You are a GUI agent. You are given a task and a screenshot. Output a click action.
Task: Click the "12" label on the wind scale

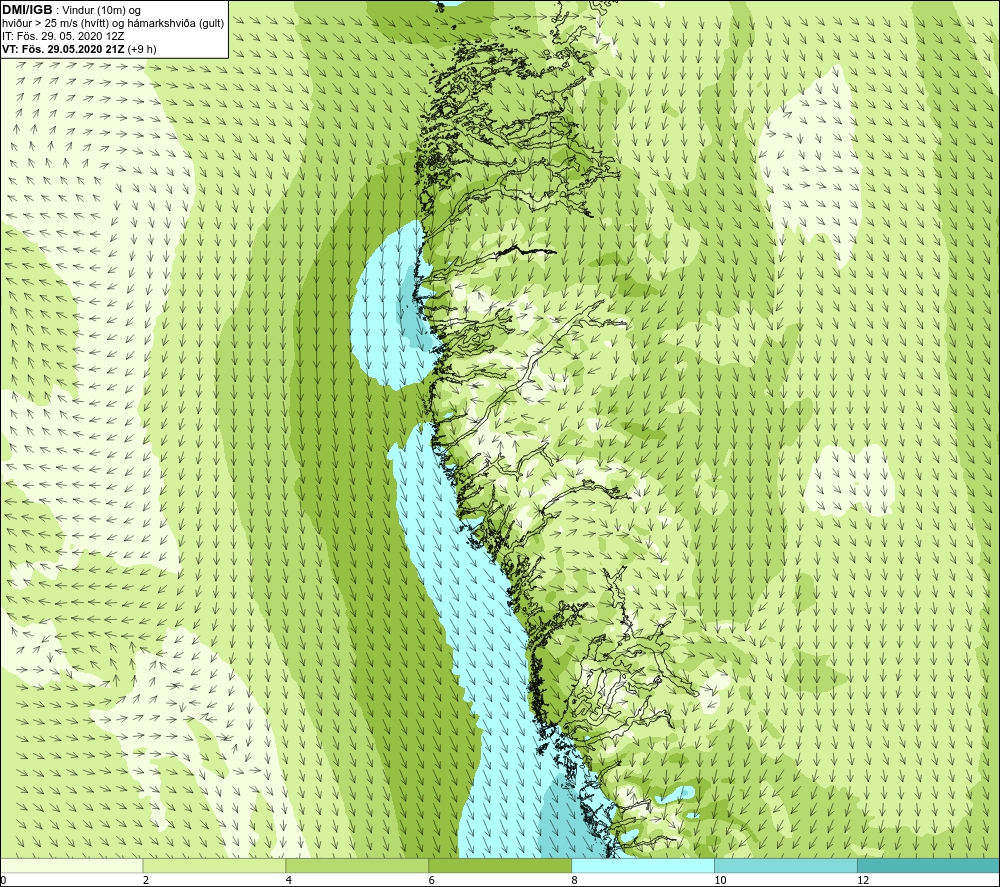[863, 880]
